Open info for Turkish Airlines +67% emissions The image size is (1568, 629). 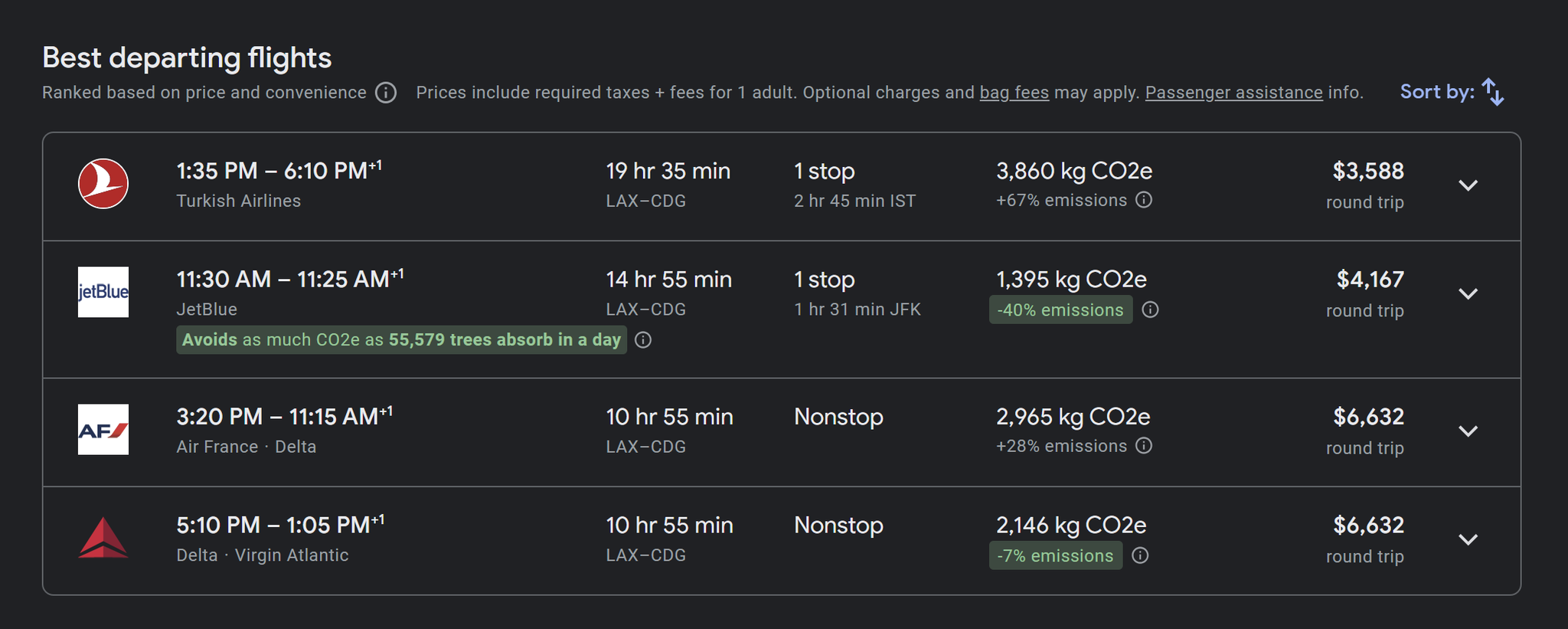click(x=1144, y=200)
